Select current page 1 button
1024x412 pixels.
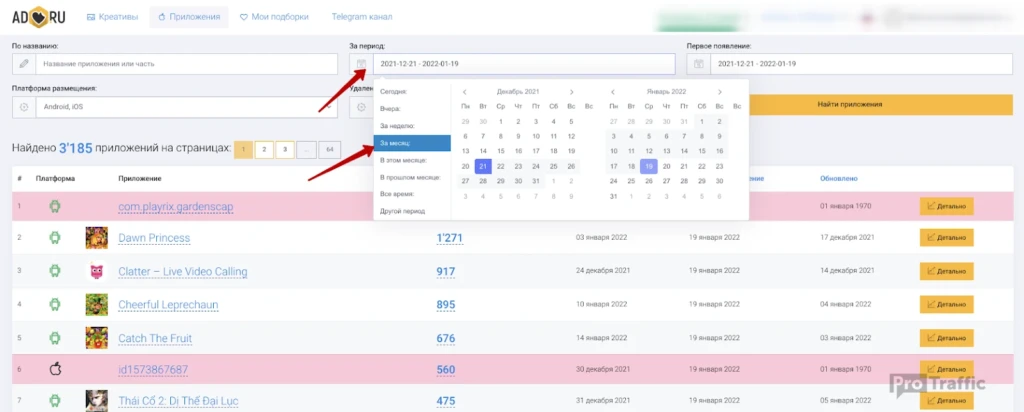pos(243,150)
